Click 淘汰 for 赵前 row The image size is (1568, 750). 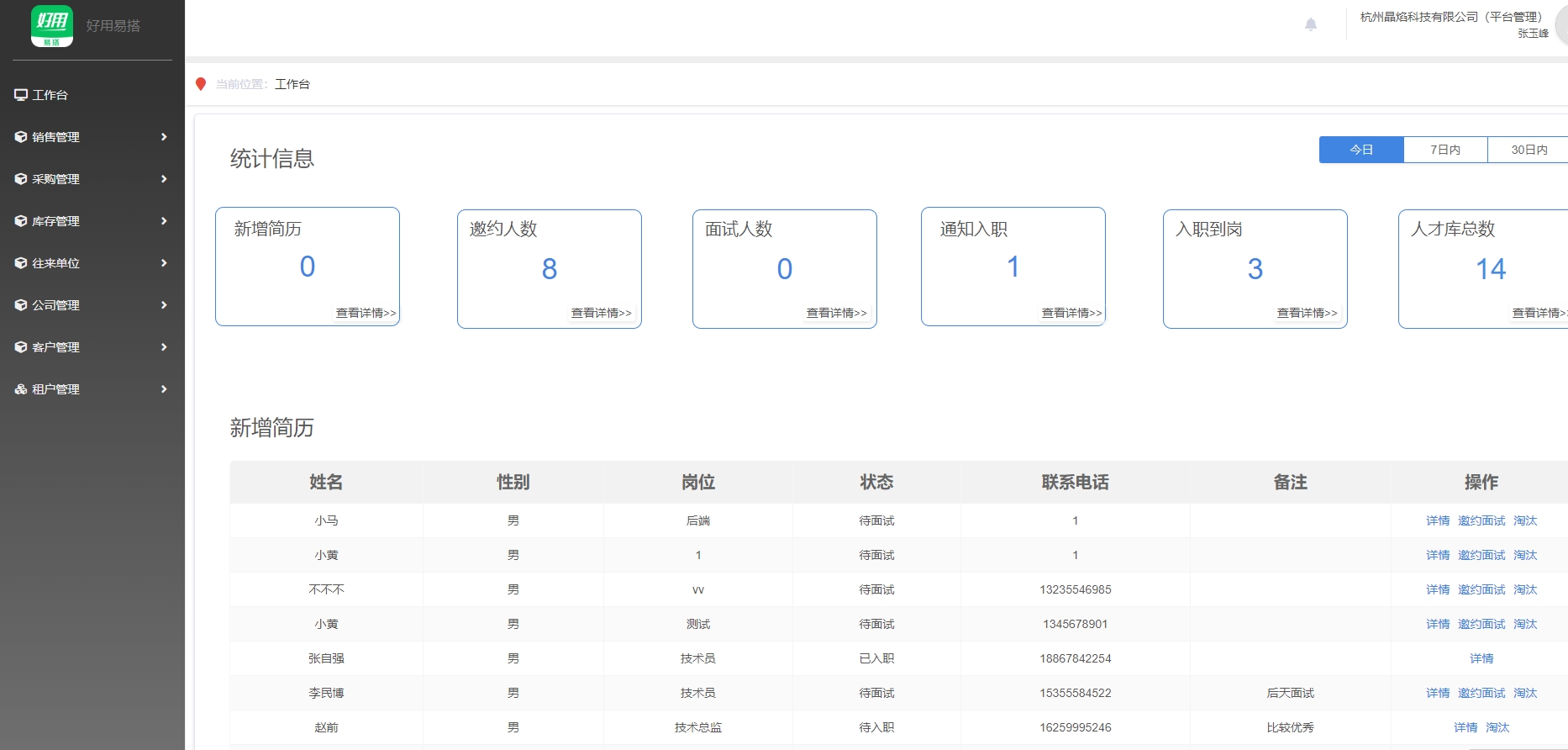[x=1497, y=727]
